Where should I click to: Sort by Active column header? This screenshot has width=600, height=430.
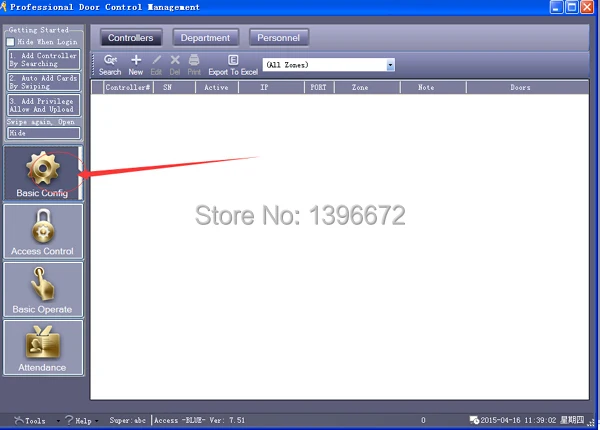(216, 87)
